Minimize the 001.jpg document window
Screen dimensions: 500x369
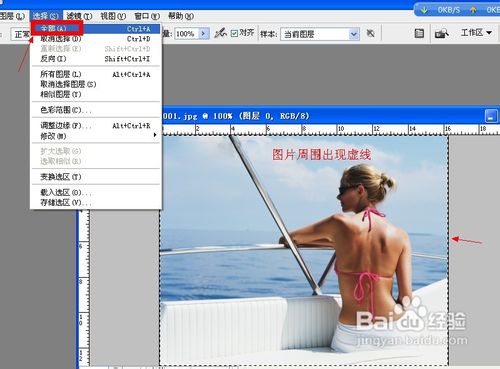pyautogui.click(x=491, y=116)
